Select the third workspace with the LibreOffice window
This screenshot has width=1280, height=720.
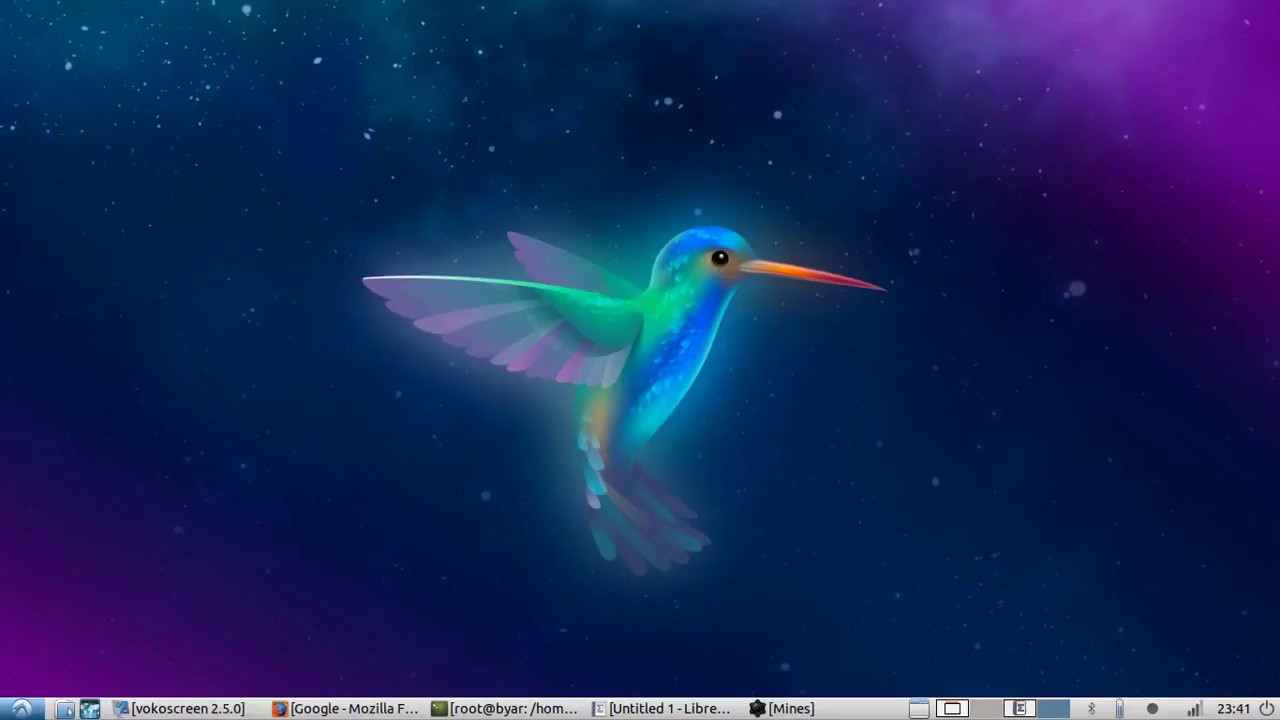pos(1020,709)
